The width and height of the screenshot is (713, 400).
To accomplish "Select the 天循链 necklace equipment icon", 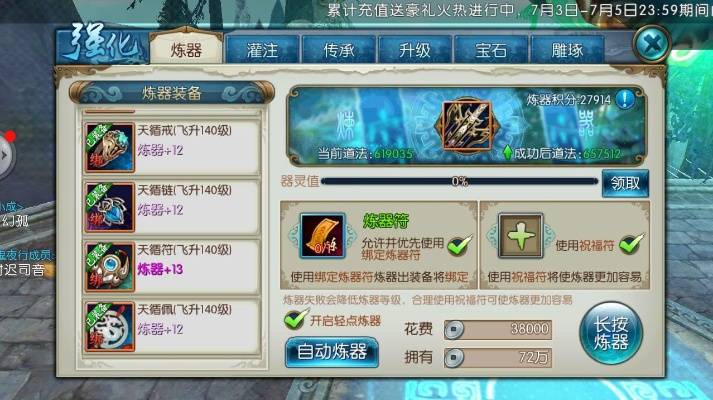I will click(x=110, y=207).
